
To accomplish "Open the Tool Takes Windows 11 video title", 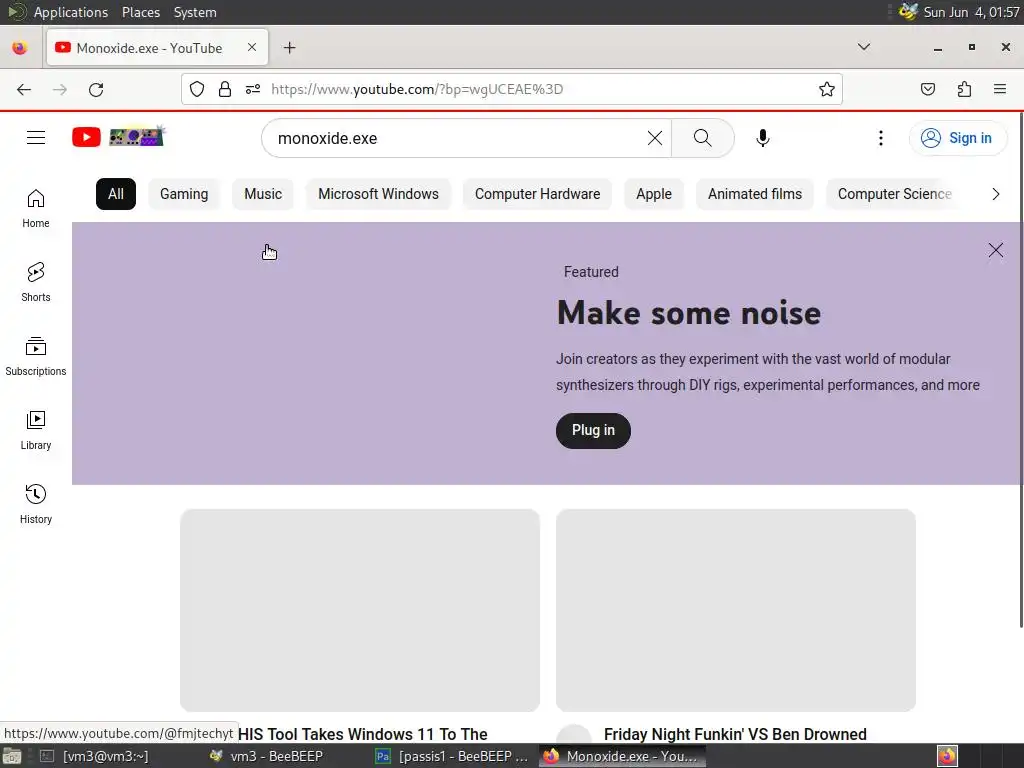I will pos(362,734).
